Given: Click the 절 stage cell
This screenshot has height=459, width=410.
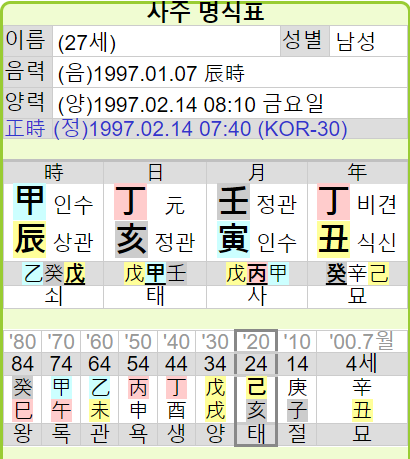Looking at the screenshot, I should [297, 434].
